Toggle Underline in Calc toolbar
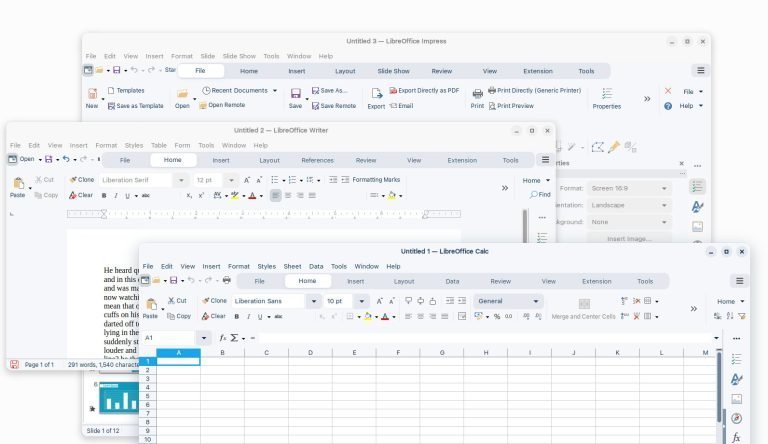 pyautogui.click(x=260, y=317)
